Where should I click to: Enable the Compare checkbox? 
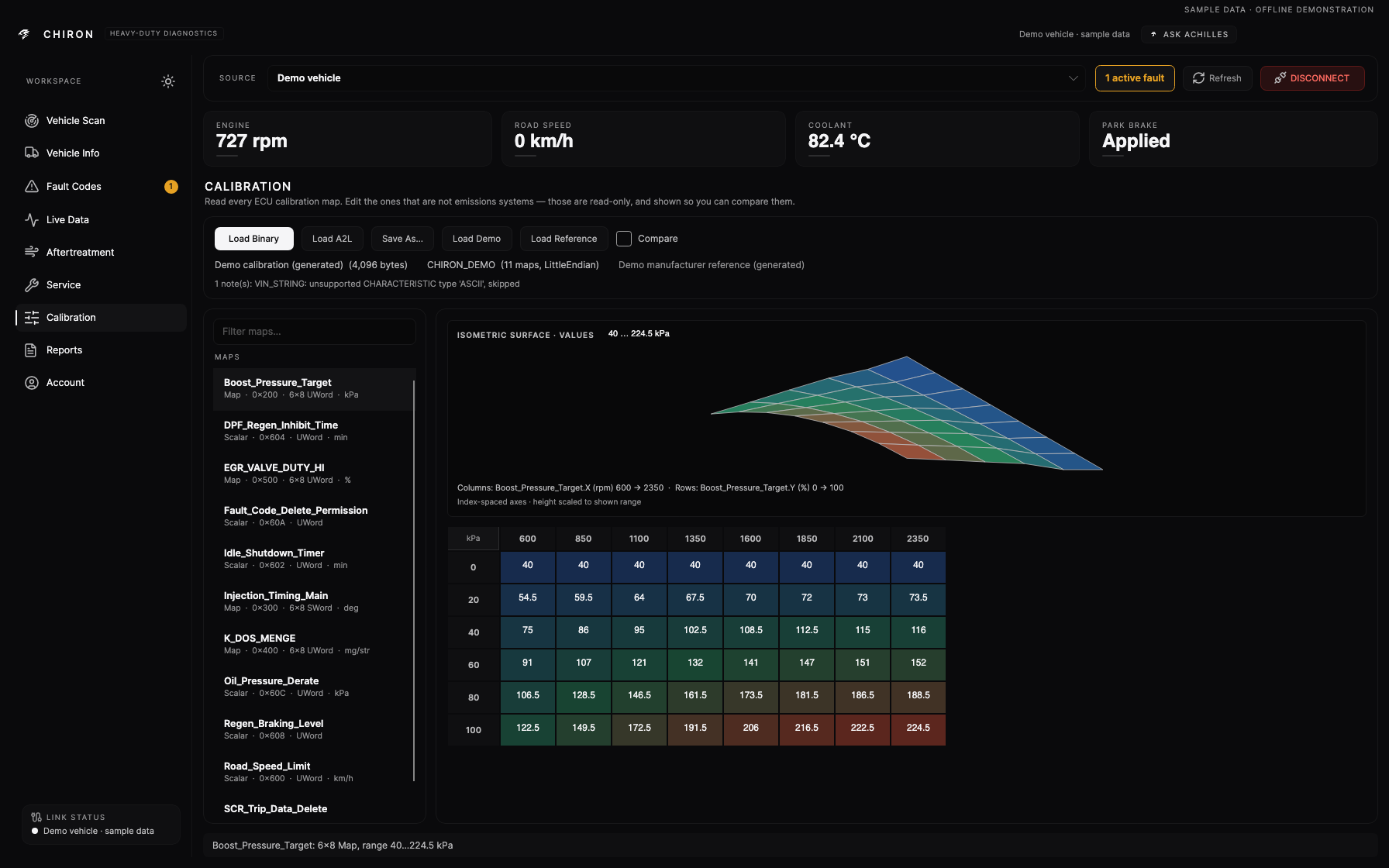click(624, 239)
